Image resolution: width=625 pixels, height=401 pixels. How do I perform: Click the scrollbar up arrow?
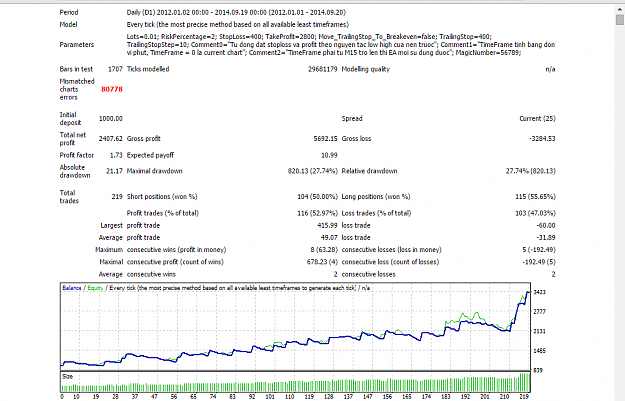coord(620,10)
